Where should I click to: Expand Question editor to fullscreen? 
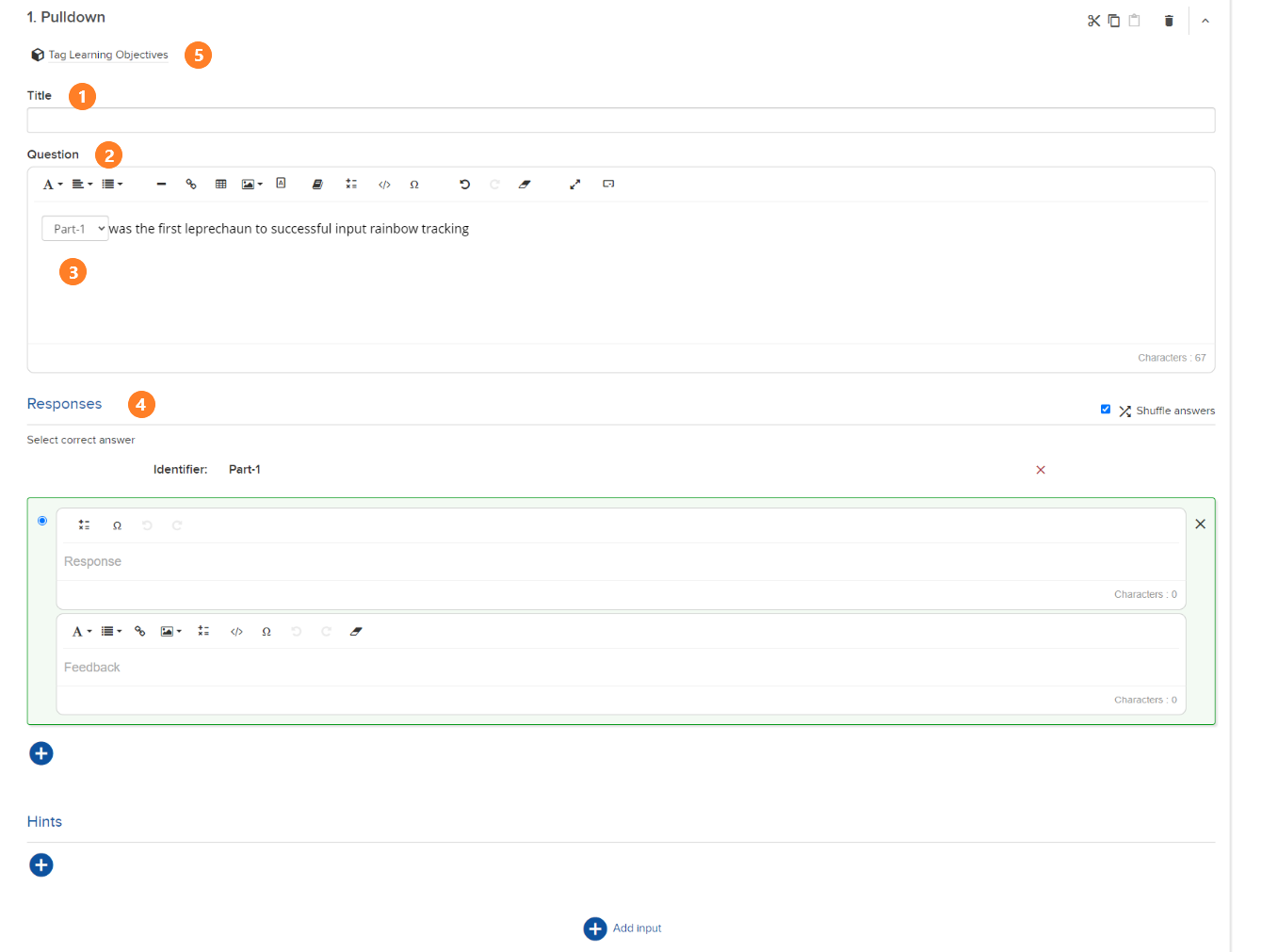pos(575,185)
